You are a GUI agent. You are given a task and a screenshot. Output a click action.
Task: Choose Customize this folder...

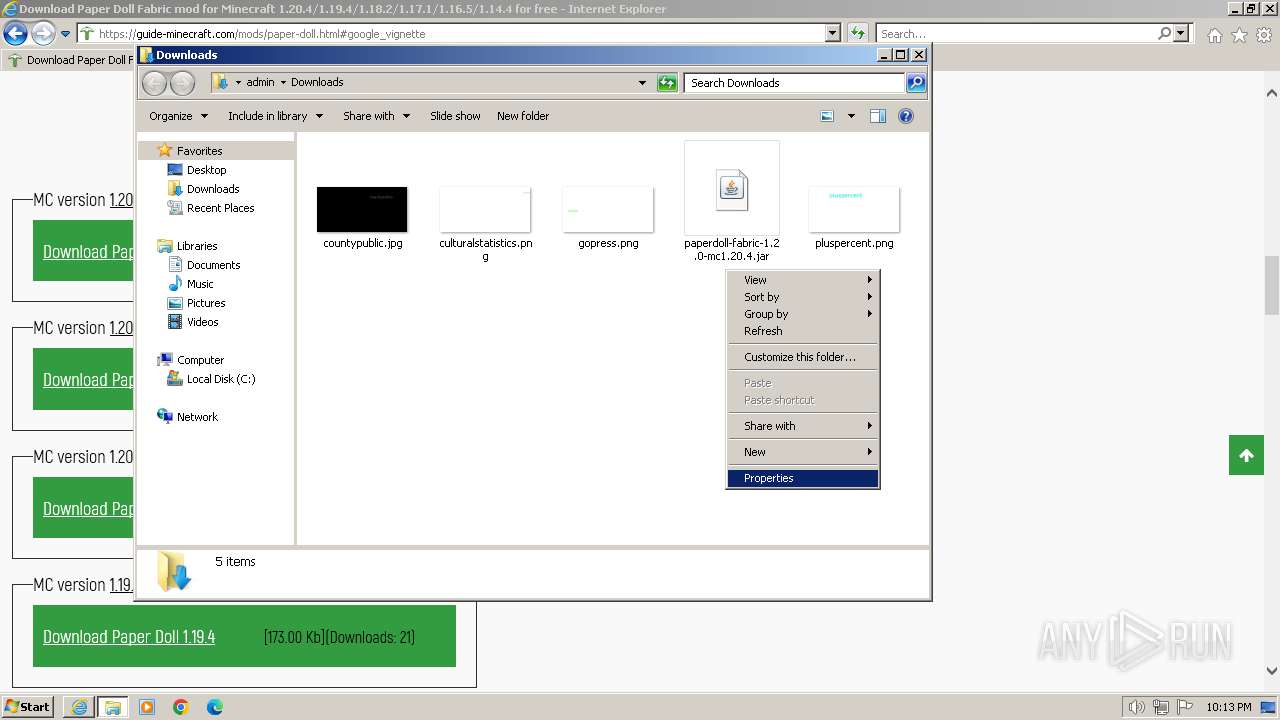(x=803, y=357)
